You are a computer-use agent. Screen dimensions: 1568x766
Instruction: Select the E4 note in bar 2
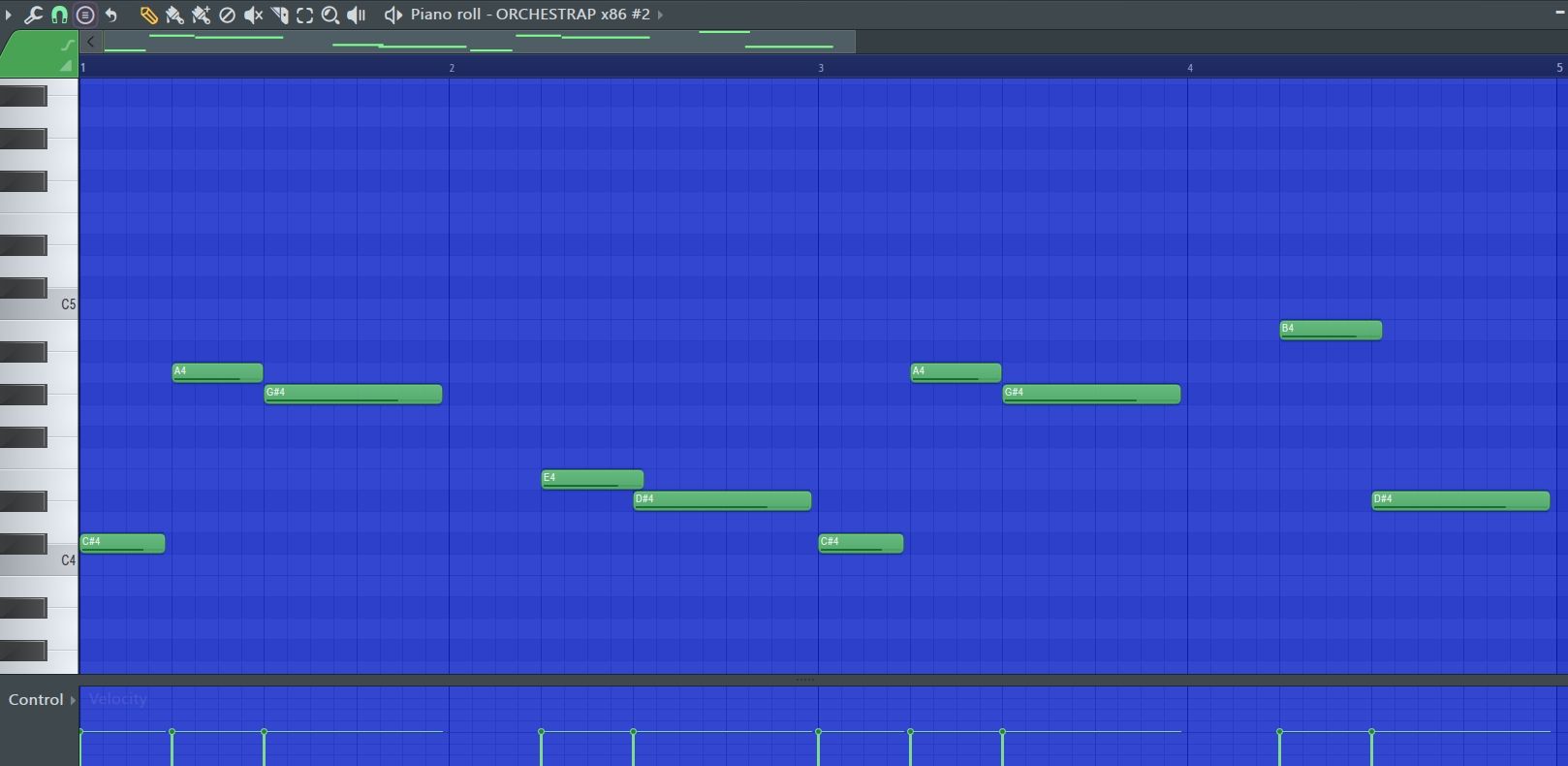pyautogui.click(x=592, y=479)
